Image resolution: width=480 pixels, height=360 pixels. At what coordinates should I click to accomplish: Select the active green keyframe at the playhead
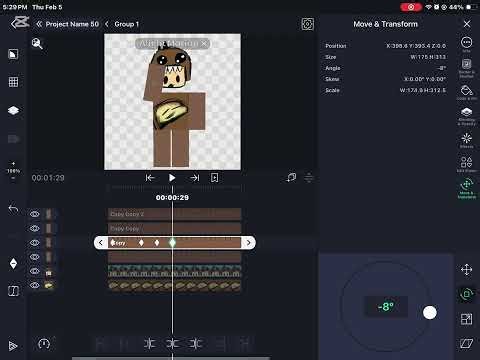point(172,243)
